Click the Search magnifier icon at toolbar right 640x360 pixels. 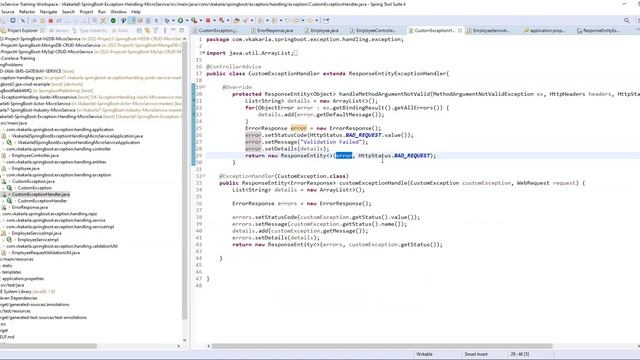[x=627, y=20]
